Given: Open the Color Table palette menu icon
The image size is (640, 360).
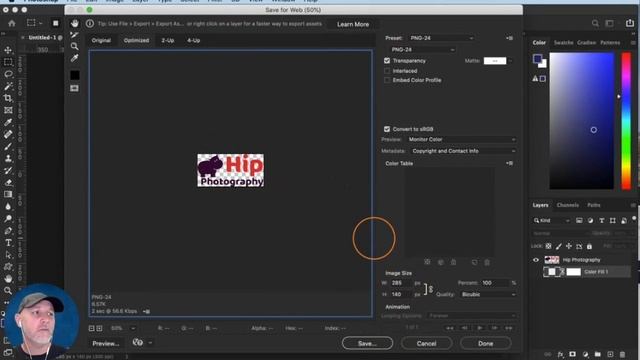Looking at the screenshot, I should tap(509, 163).
